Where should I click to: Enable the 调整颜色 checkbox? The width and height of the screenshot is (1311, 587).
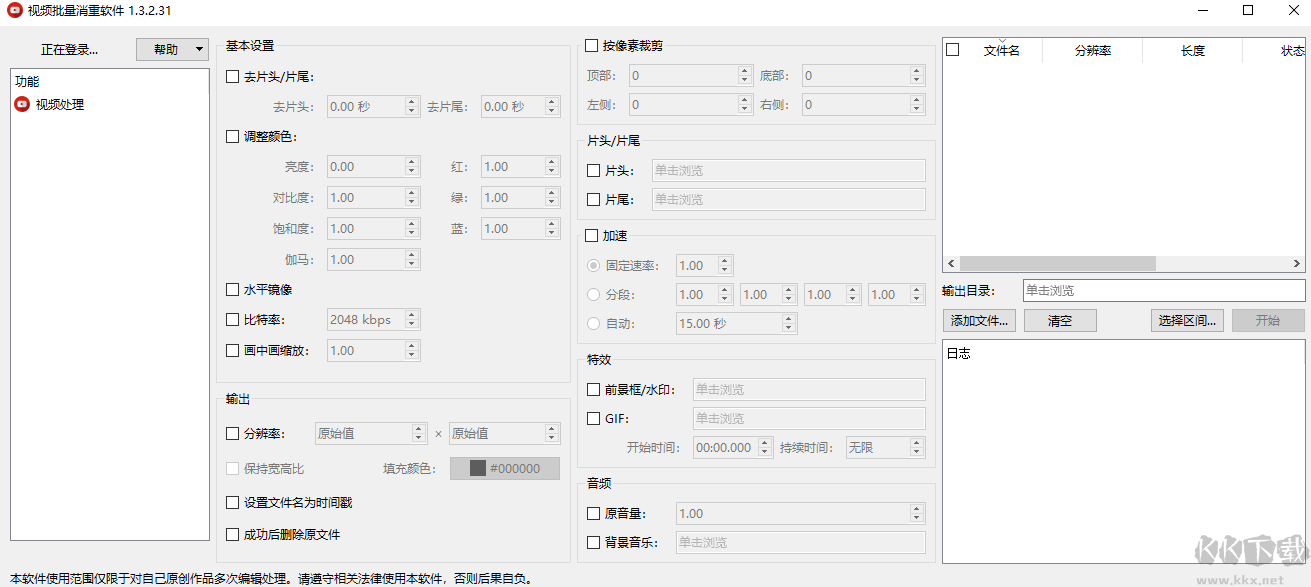pyautogui.click(x=232, y=136)
